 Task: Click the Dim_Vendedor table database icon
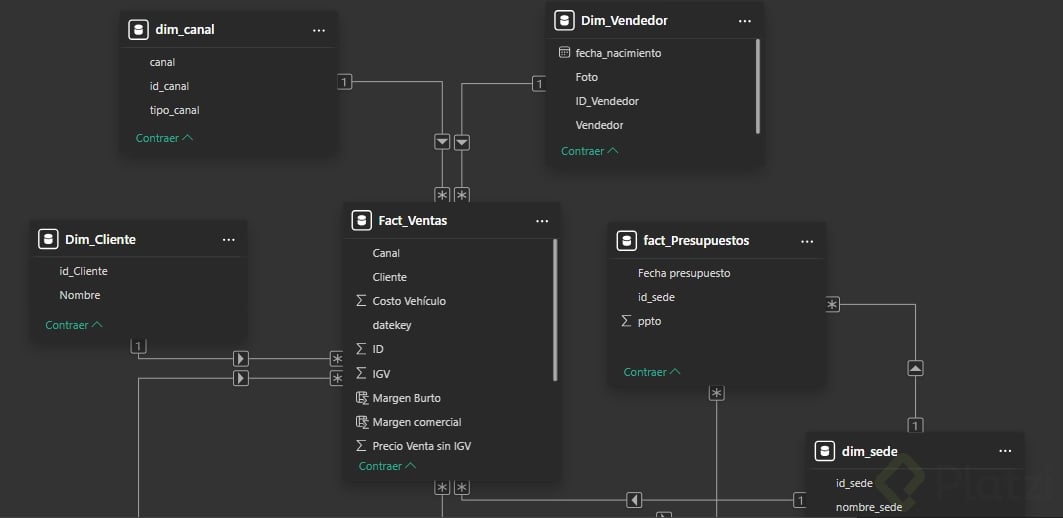[564, 20]
